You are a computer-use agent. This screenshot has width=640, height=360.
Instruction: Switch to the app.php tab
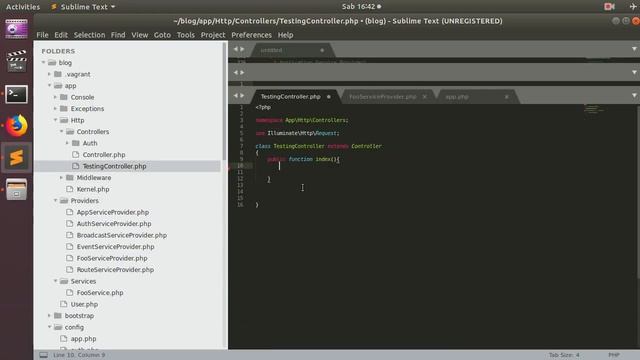457,97
